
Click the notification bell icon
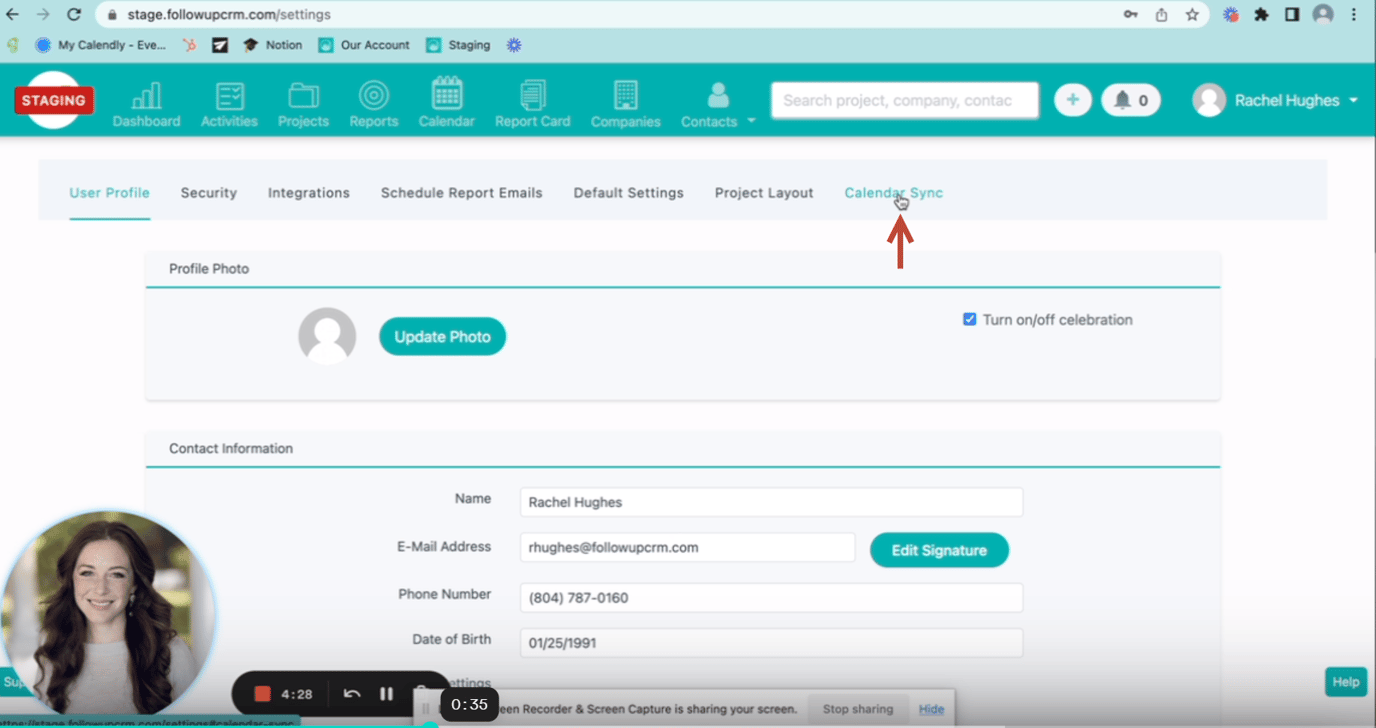[1123, 100]
